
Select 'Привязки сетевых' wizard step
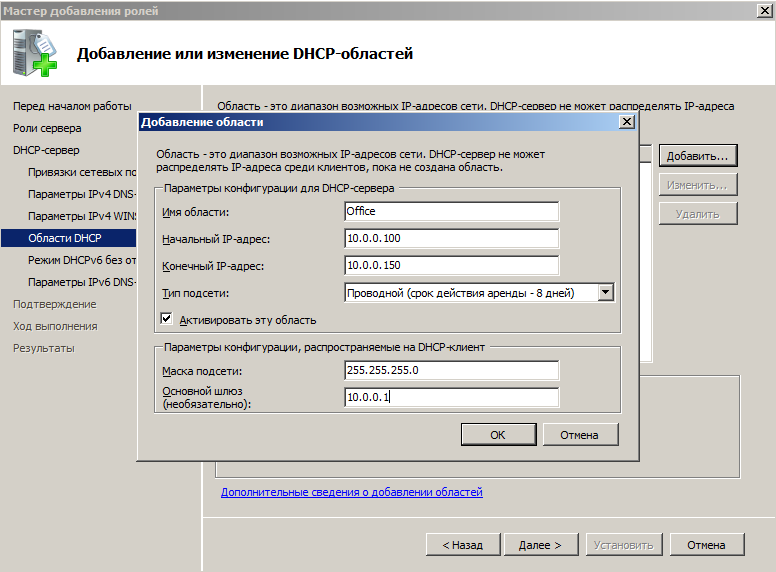tap(82, 172)
